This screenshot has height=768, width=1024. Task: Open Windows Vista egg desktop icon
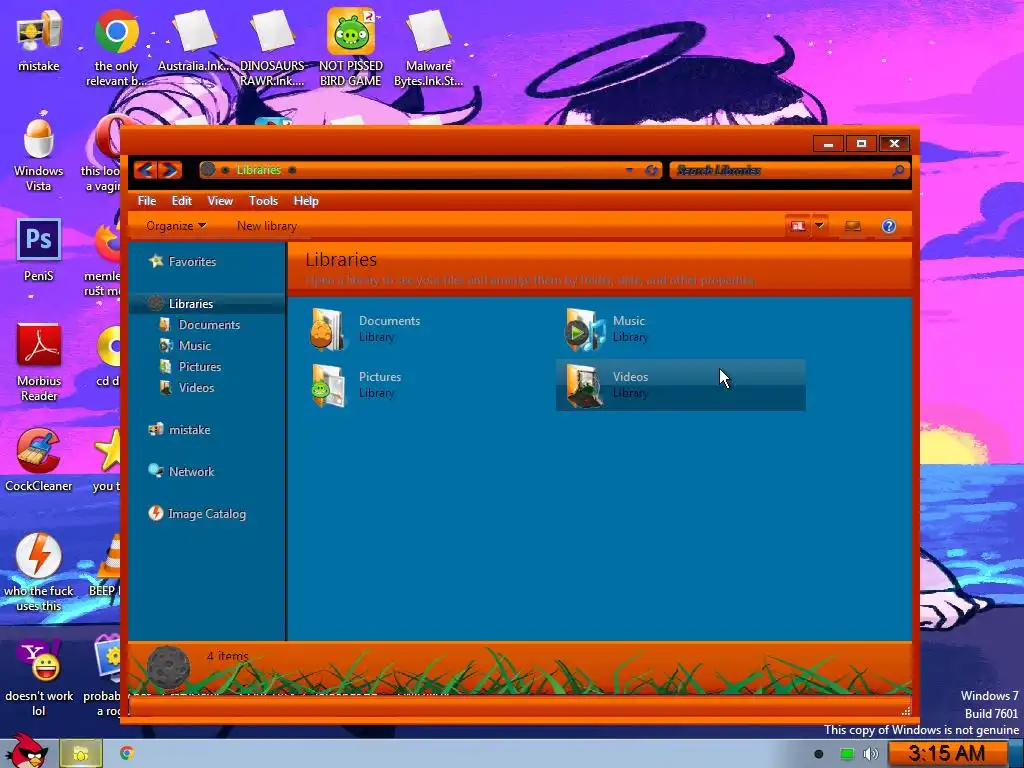(x=39, y=154)
